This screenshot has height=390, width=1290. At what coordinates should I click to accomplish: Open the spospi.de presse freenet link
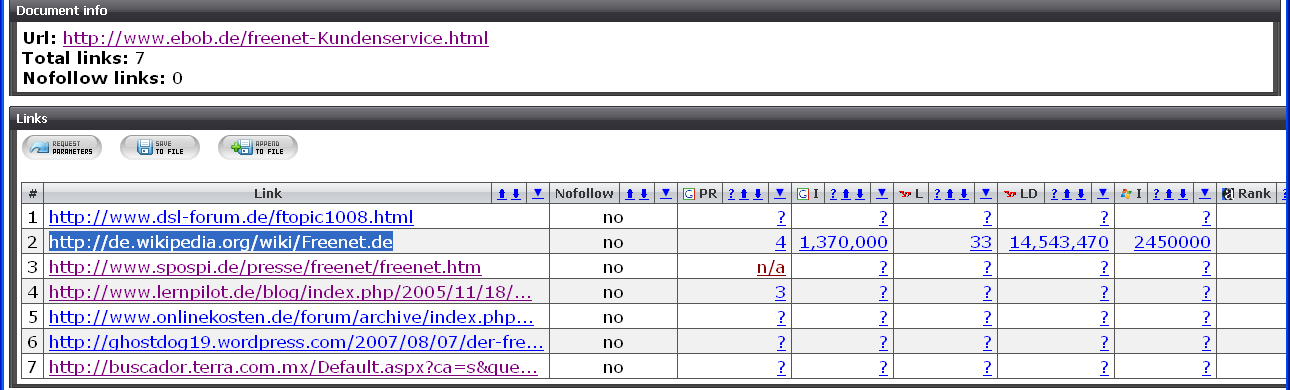tap(265, 267)
